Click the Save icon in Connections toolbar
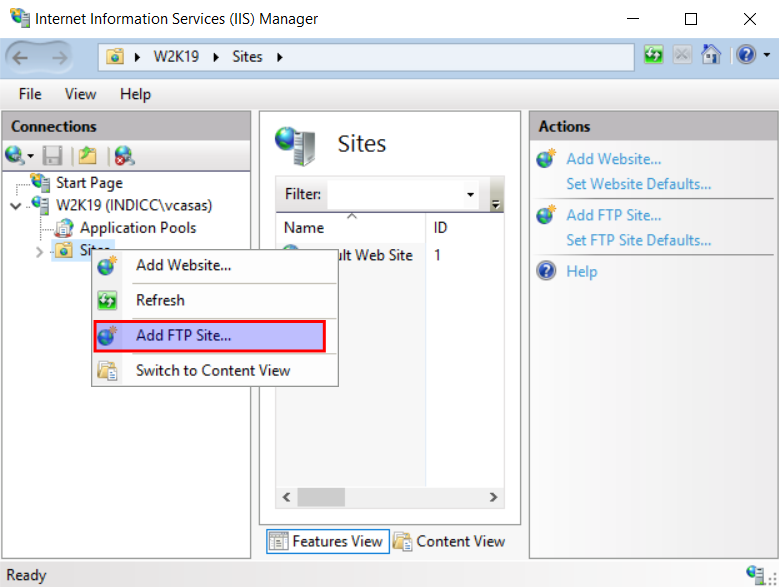 [x=54, y=155]
